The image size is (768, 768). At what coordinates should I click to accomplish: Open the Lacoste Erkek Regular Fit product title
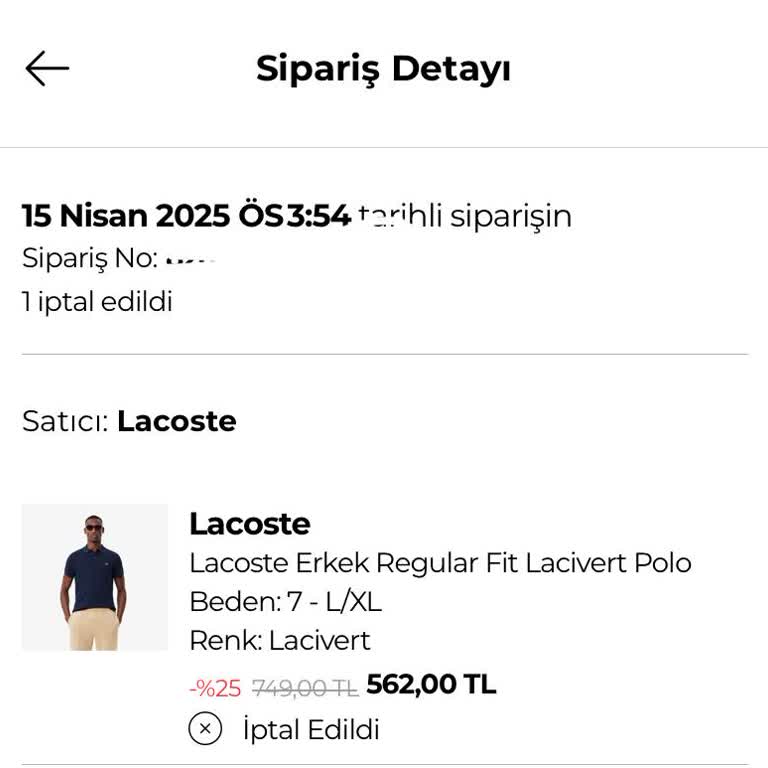coord(440,563)
